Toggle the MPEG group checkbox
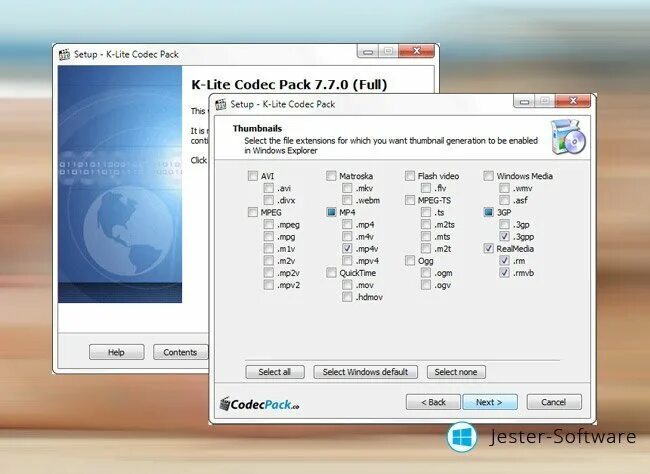Viewport: 650px width, 474px height. point(252,212)
